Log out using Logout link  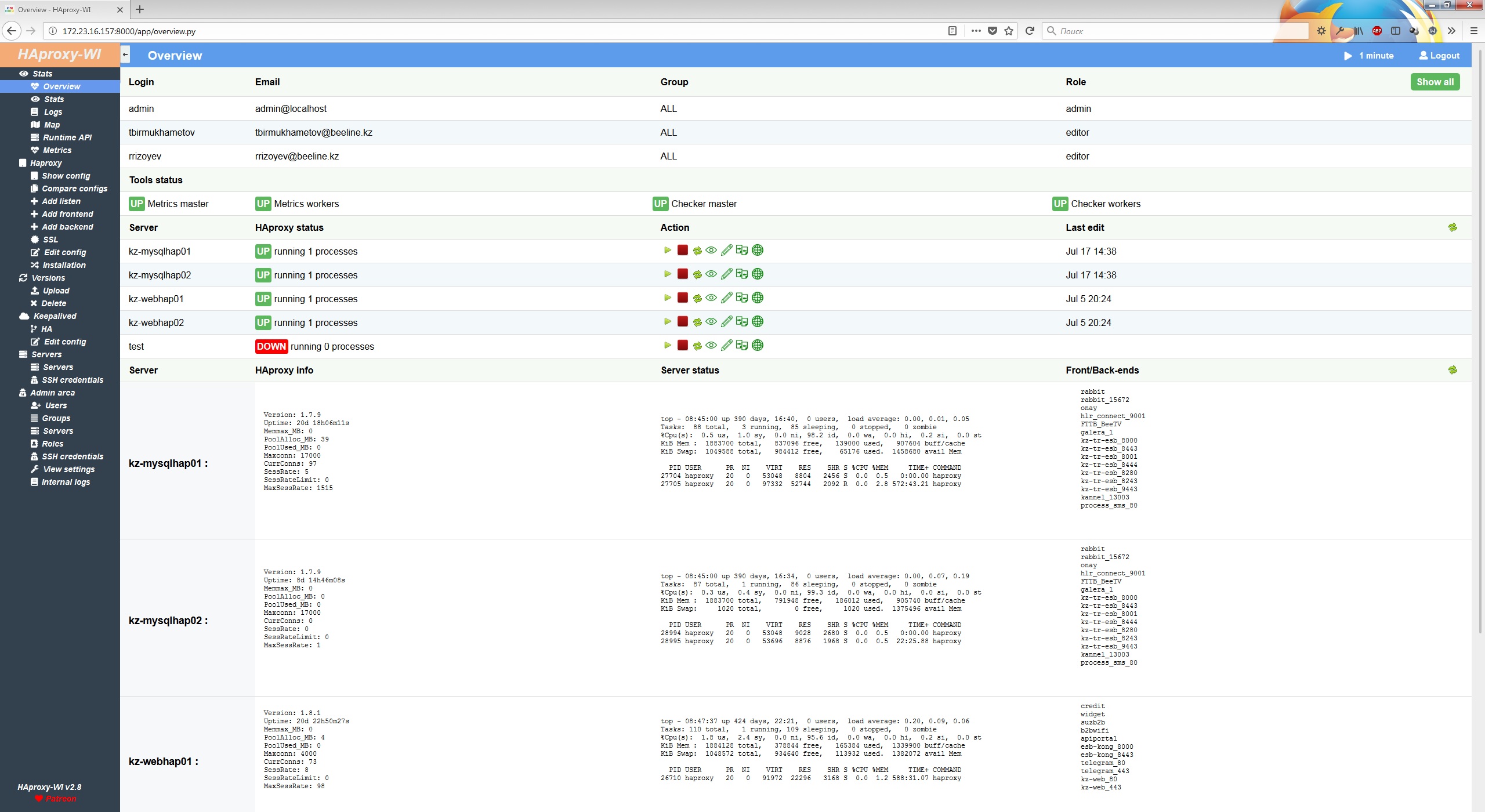(1439, 56)
